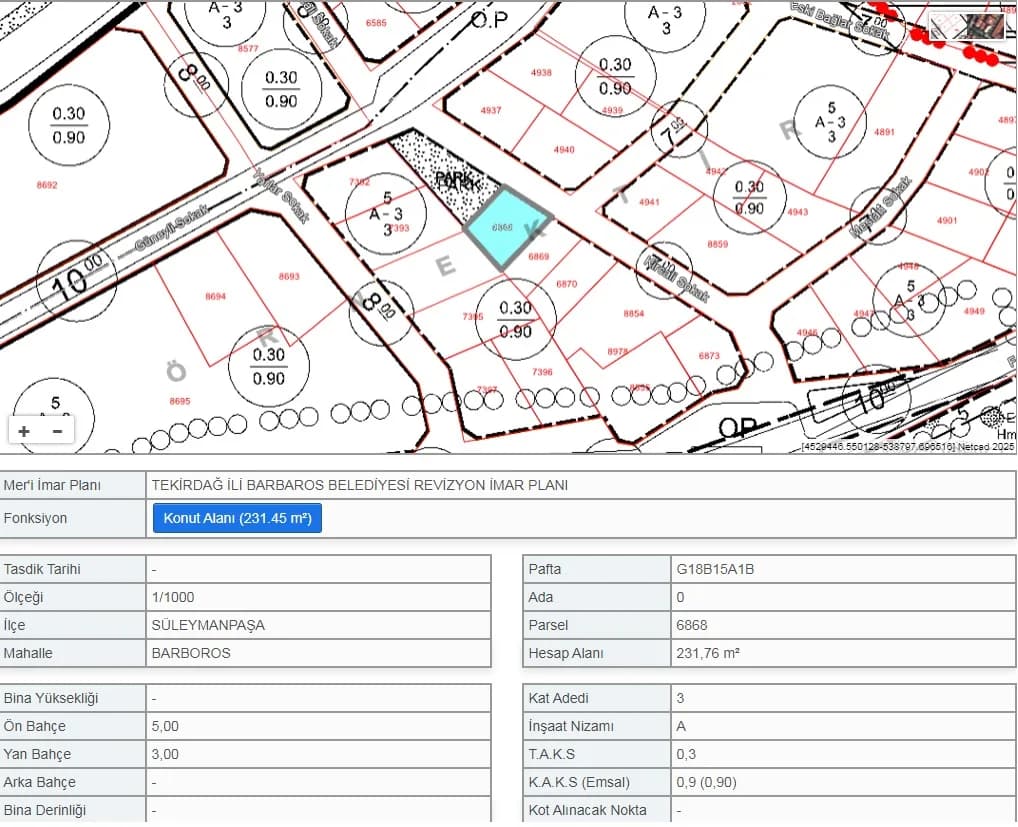Select parcel 8695 on the map
1018x827 pixels.
pyautogui.click(x=180, y=401)
